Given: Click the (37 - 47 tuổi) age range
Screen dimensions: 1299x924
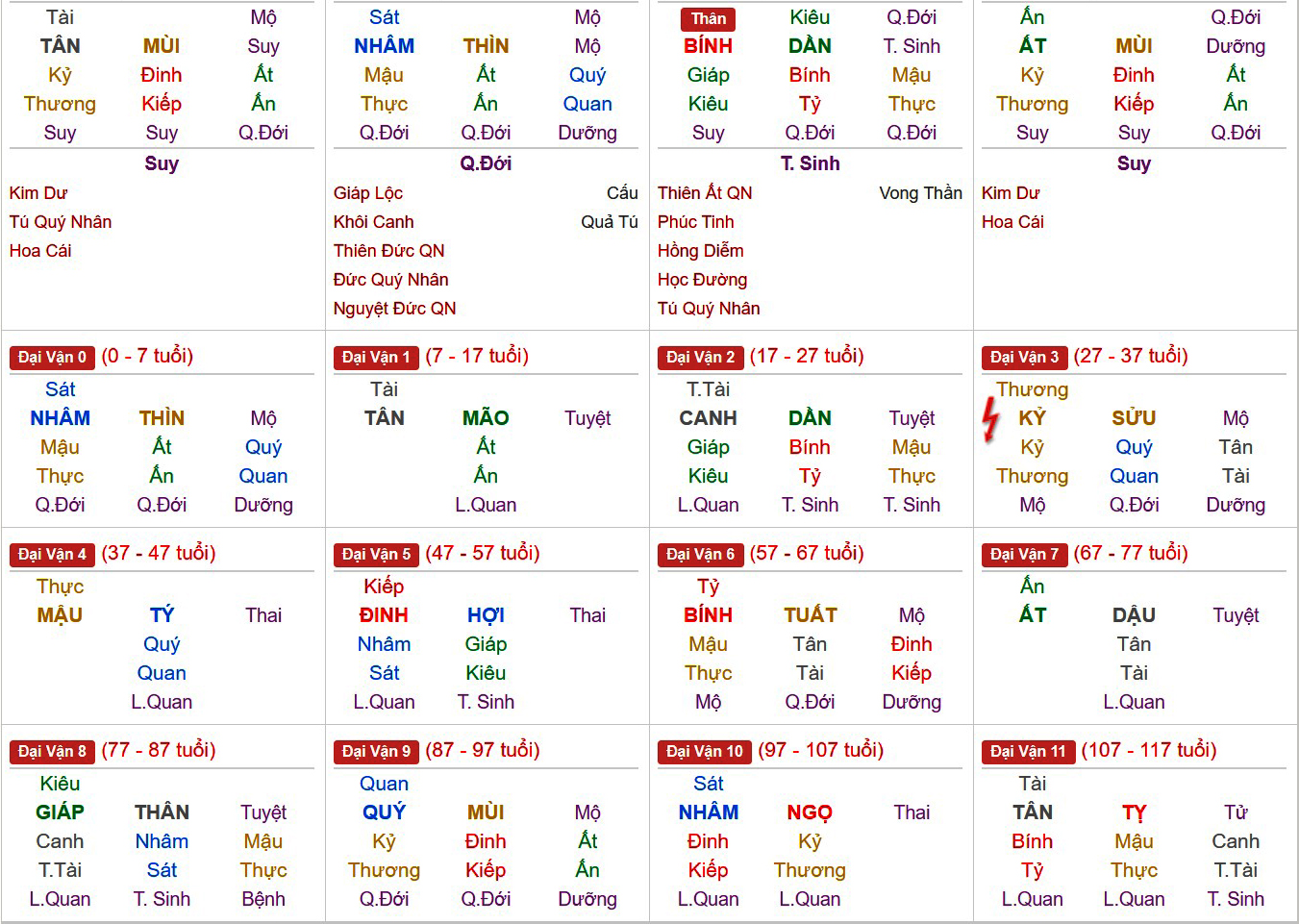Looking at the screenshot, I should click(x=159, y=553).
